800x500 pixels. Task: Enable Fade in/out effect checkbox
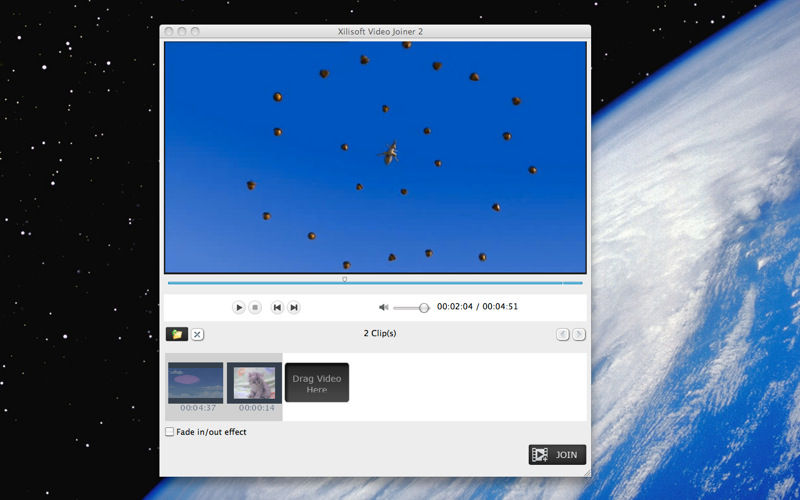coord(169,432)
